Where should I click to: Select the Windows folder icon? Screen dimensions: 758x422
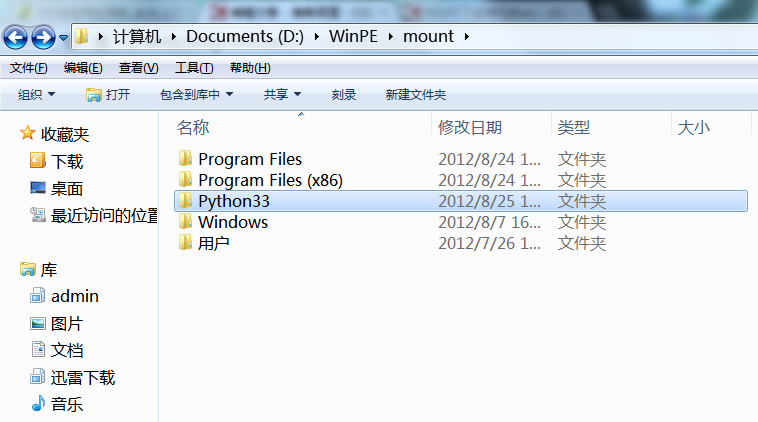(185, 222)
